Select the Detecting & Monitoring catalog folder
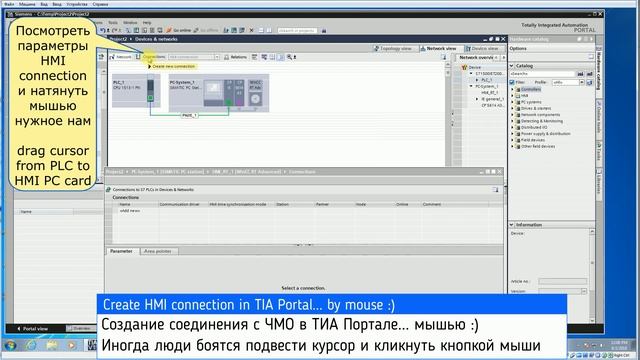The height and width of the screenshot is (360, 640). coord(542,121)
